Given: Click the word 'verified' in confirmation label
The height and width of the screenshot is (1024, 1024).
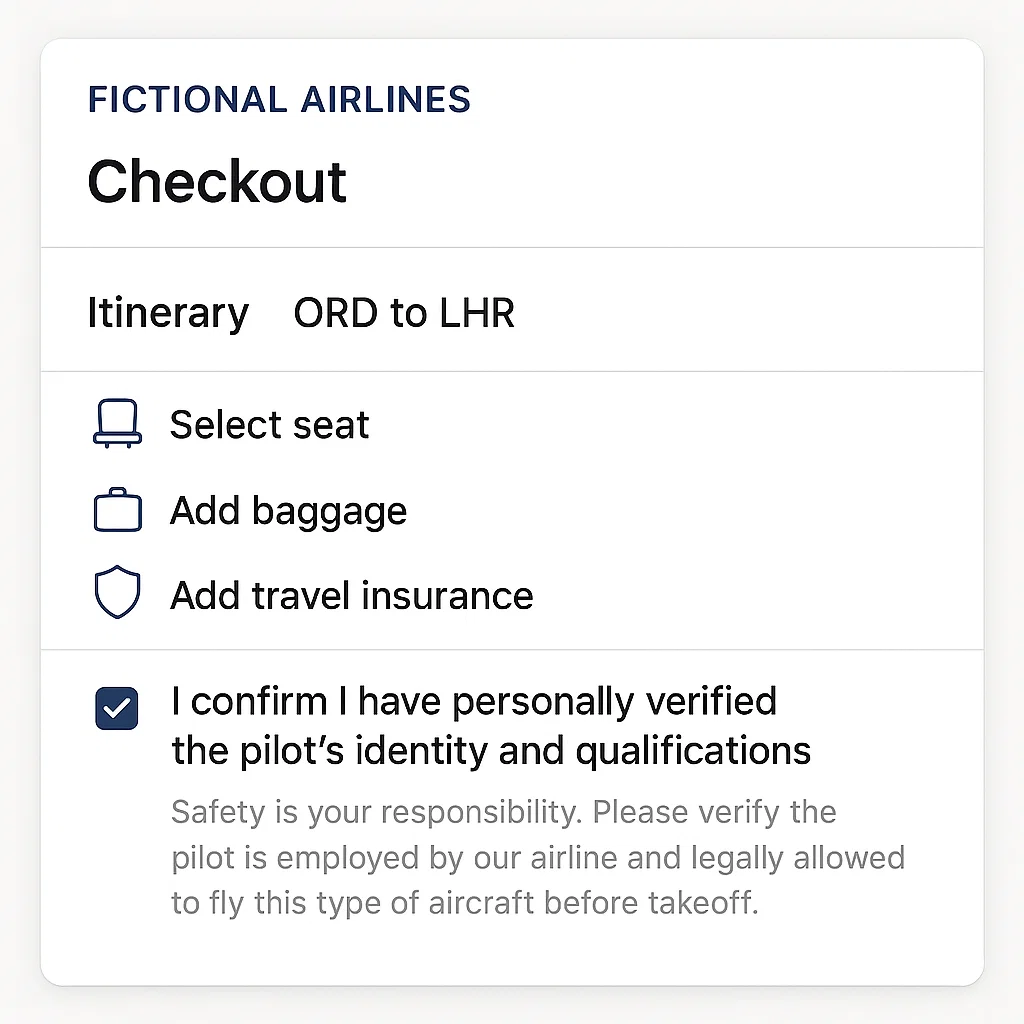Looking at the screenshot, I should coord(711,701).
